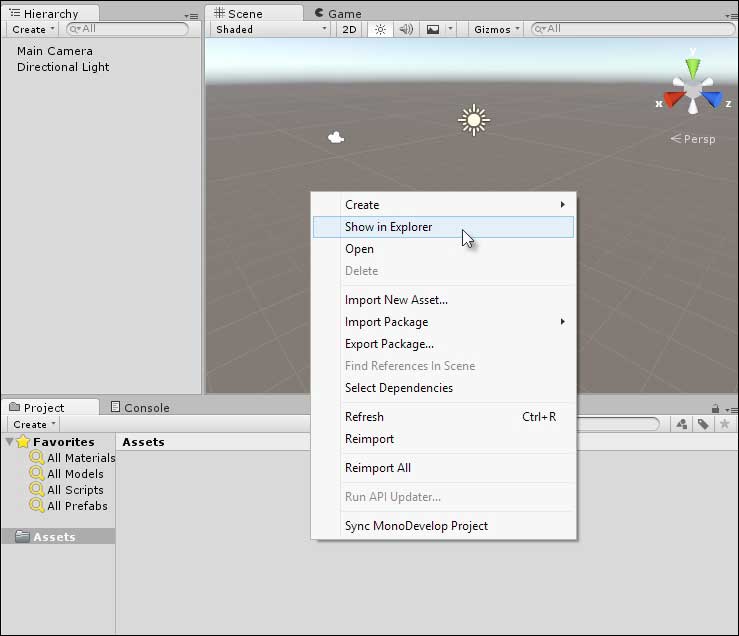The image size is (739, 636).
Task: Click the red X axis cone on gizmo
Action: point(672,100)
